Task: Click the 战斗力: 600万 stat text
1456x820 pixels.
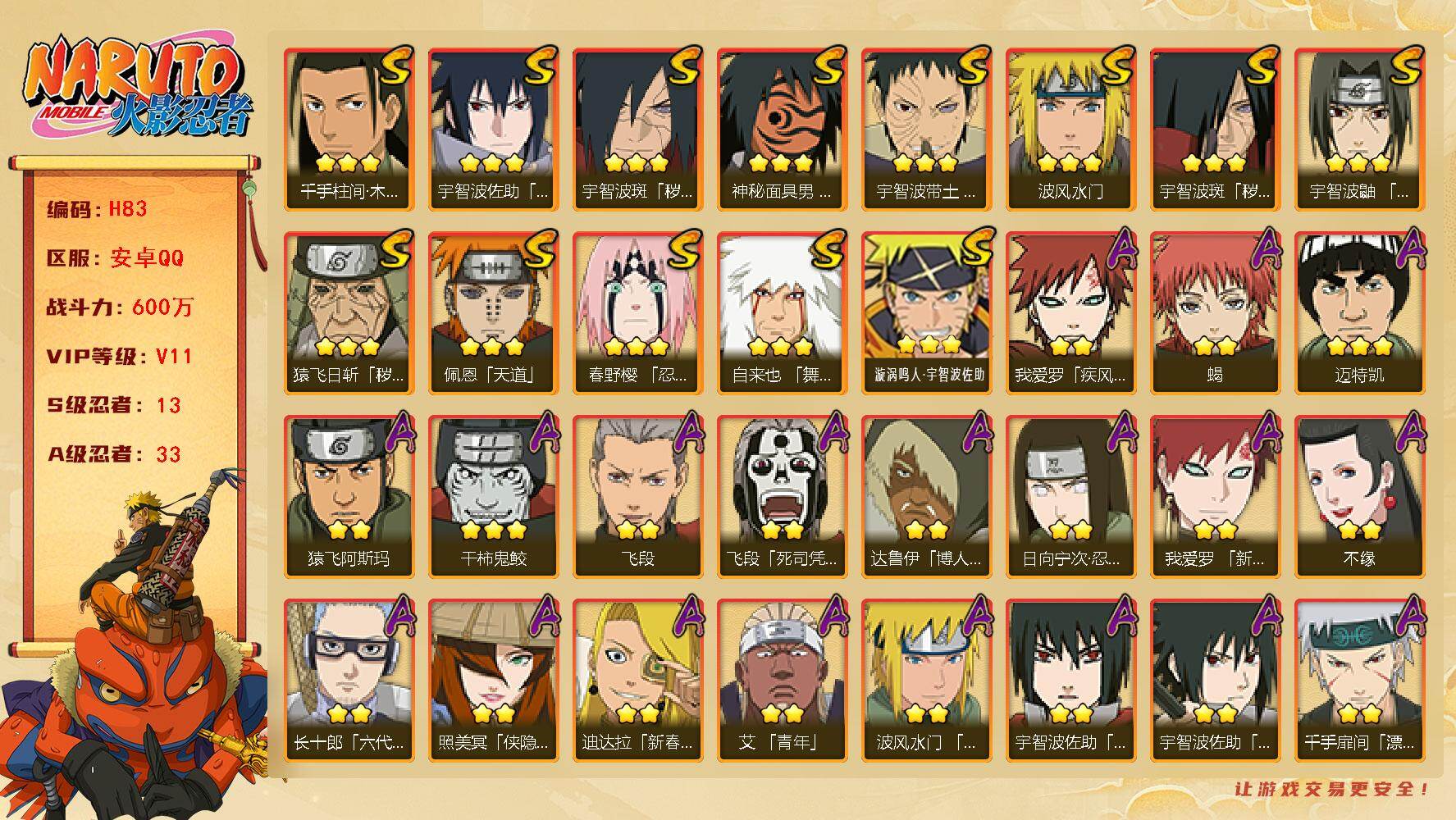Action: (120, 307)
